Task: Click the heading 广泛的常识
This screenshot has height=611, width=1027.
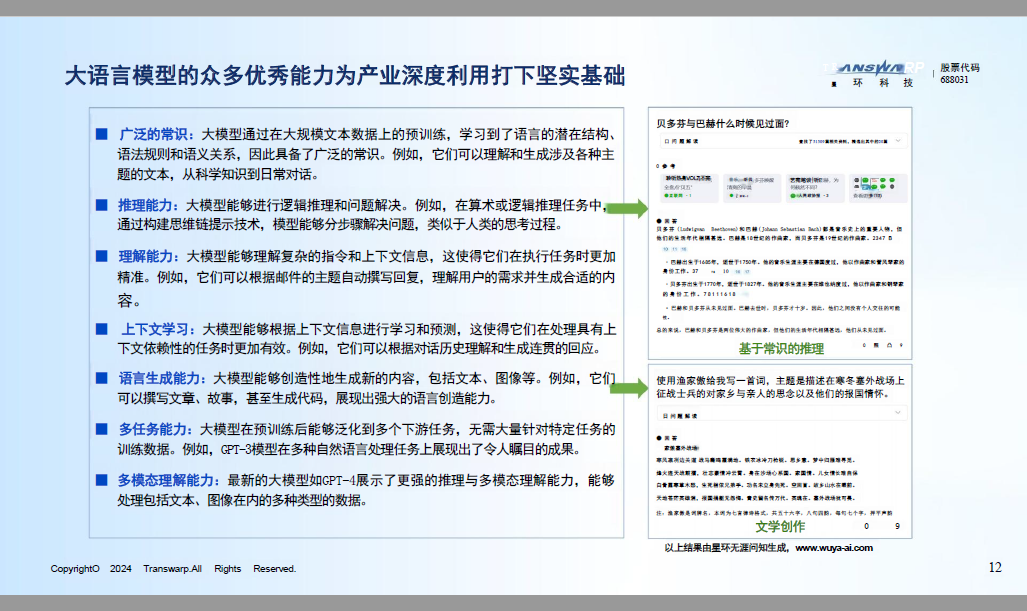Action: pyautogui.click(x=155, y=134)
